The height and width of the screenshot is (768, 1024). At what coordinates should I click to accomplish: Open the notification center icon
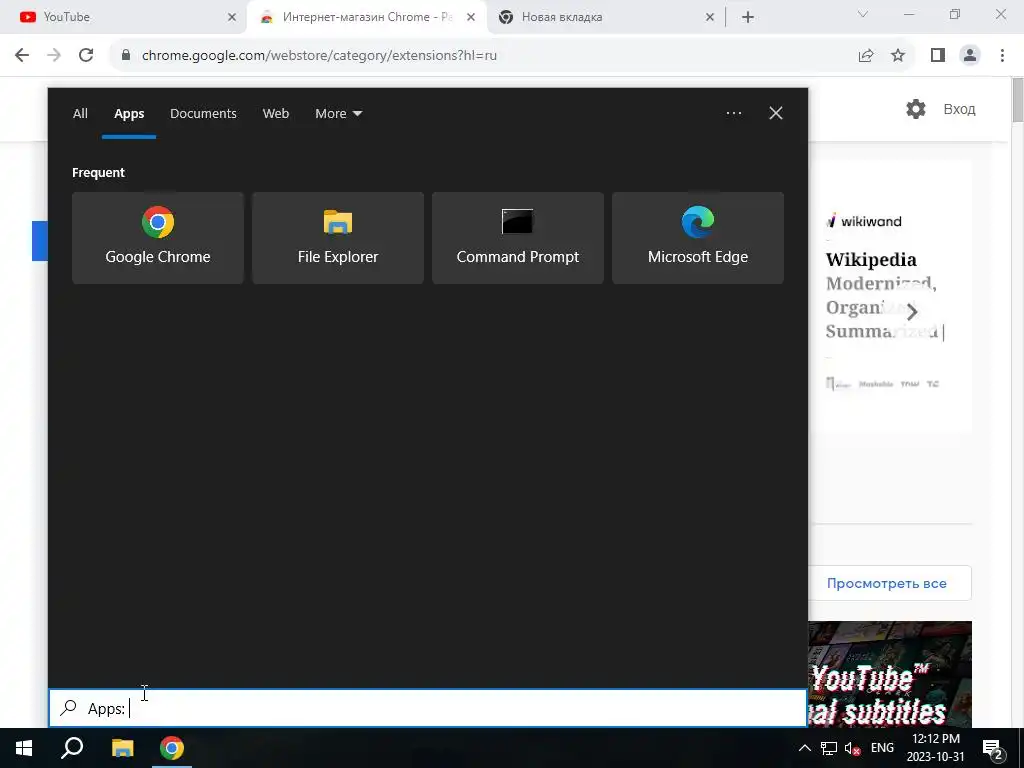(993, 748)
